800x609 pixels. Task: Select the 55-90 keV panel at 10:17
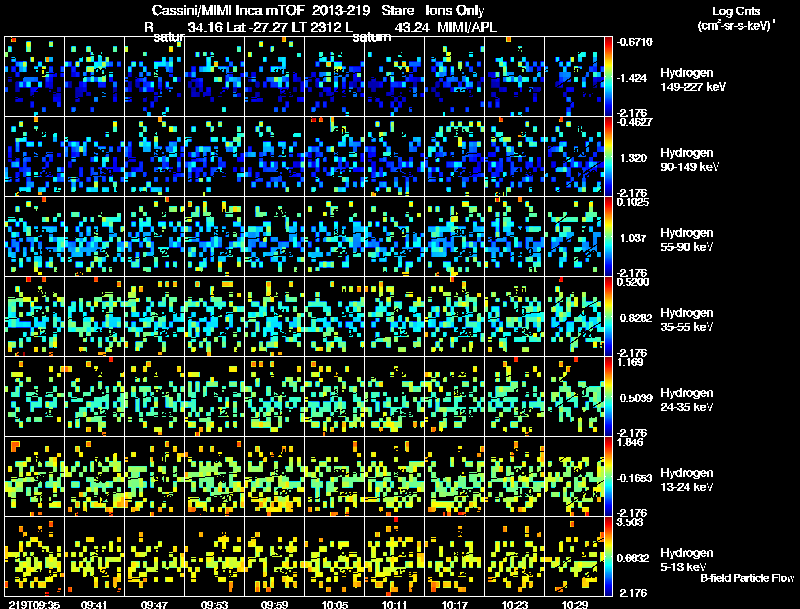tap(455, 237)
